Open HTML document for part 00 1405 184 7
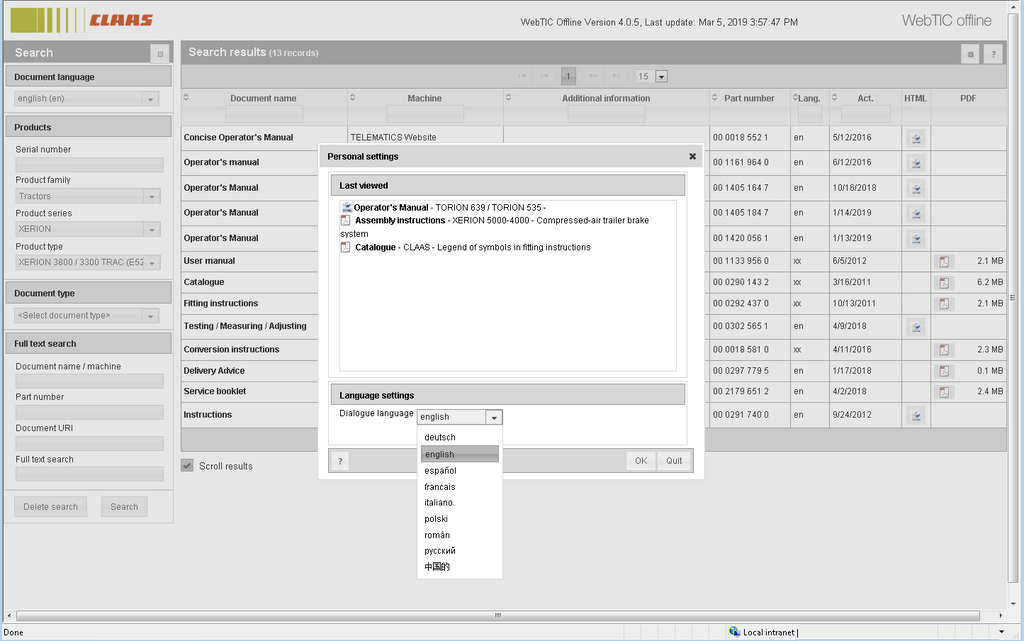The image size is (1024, 641). click(916, 213)
